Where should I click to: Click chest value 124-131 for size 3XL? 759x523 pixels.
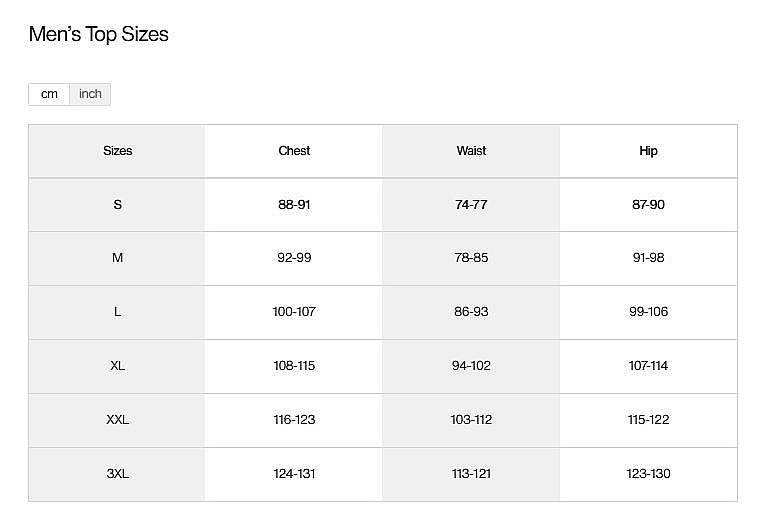(294, 474)
